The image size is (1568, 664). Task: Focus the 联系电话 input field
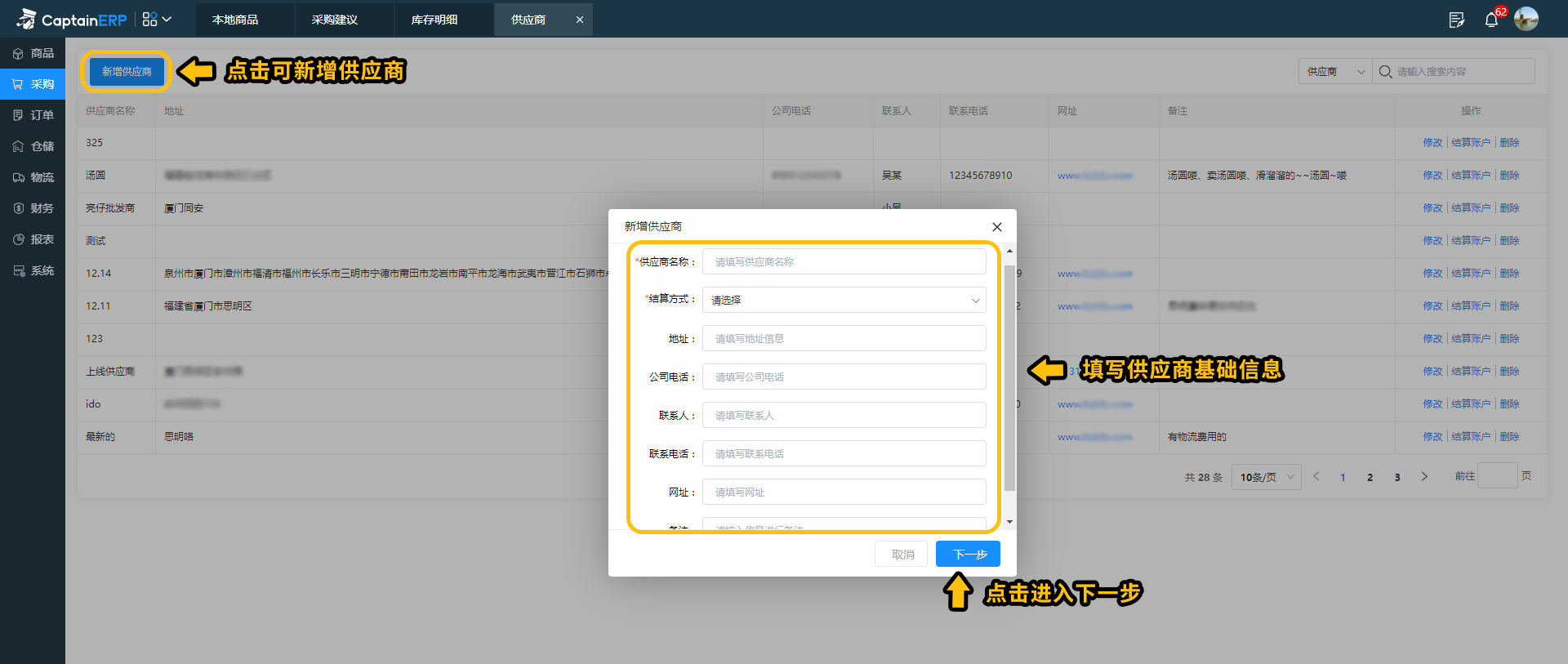pos(844,453)
